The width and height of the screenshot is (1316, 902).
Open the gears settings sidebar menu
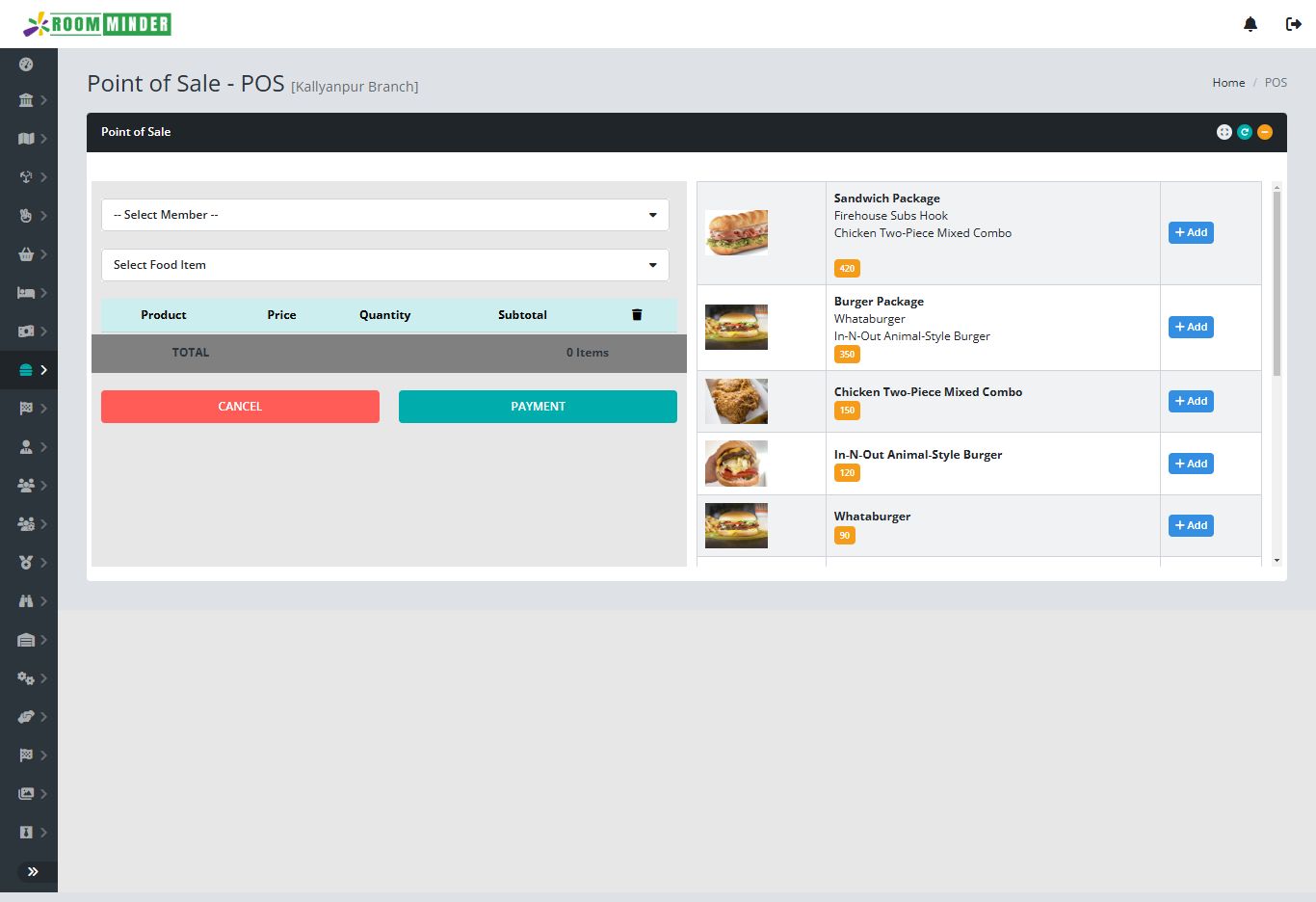(26, 678)
